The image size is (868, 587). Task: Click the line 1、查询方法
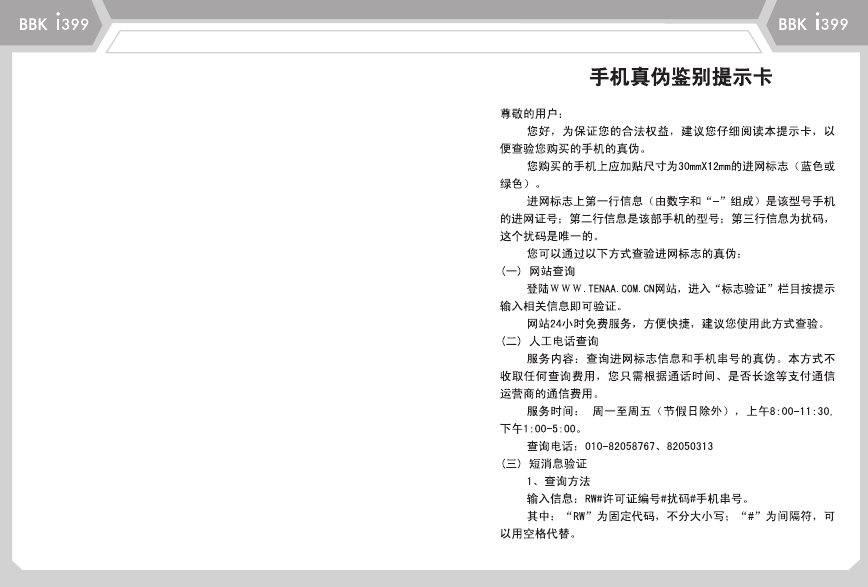(x=559, y=481)
